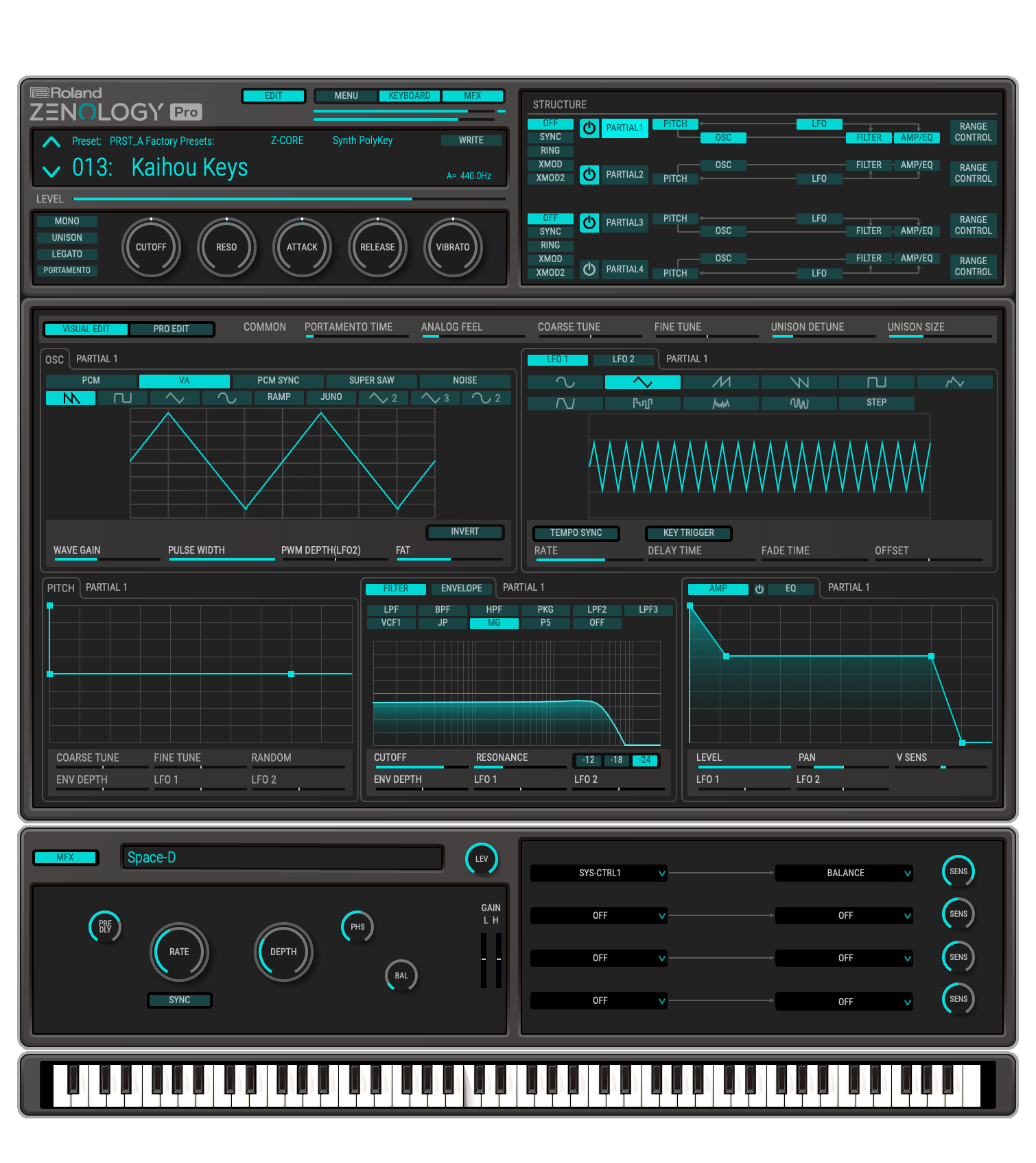Open the Space-D MFX type selector
The width and height of the screenshot is (1036, 1163).
282,858
